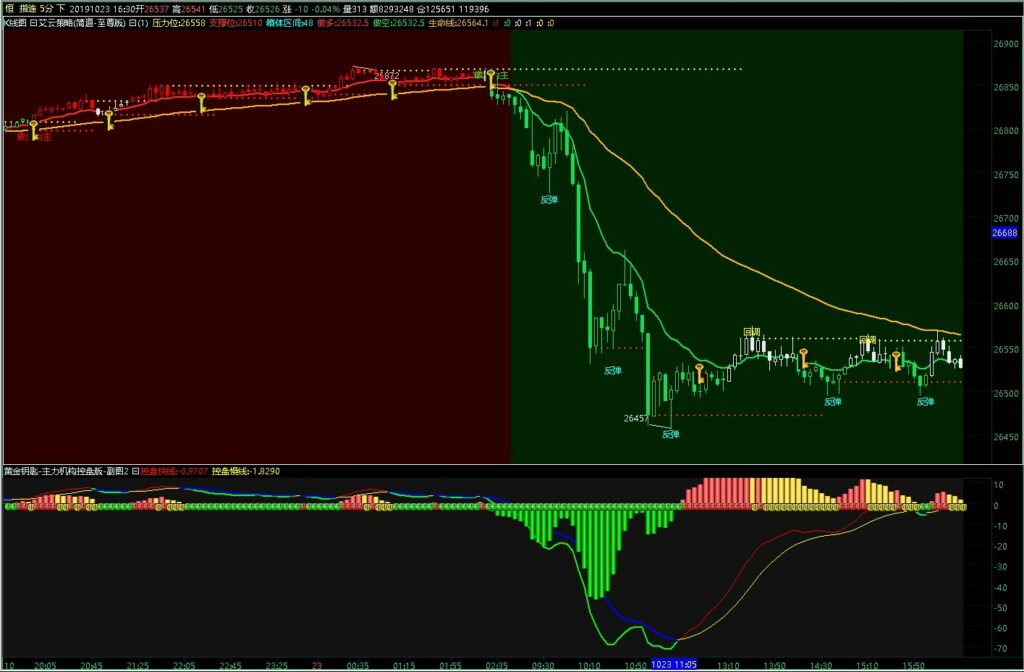Image resolution: width=1024 pixels, height=672 pixels.
Task: Click the gold key at the red-green zone boundary
Action: tap(491, 79)
